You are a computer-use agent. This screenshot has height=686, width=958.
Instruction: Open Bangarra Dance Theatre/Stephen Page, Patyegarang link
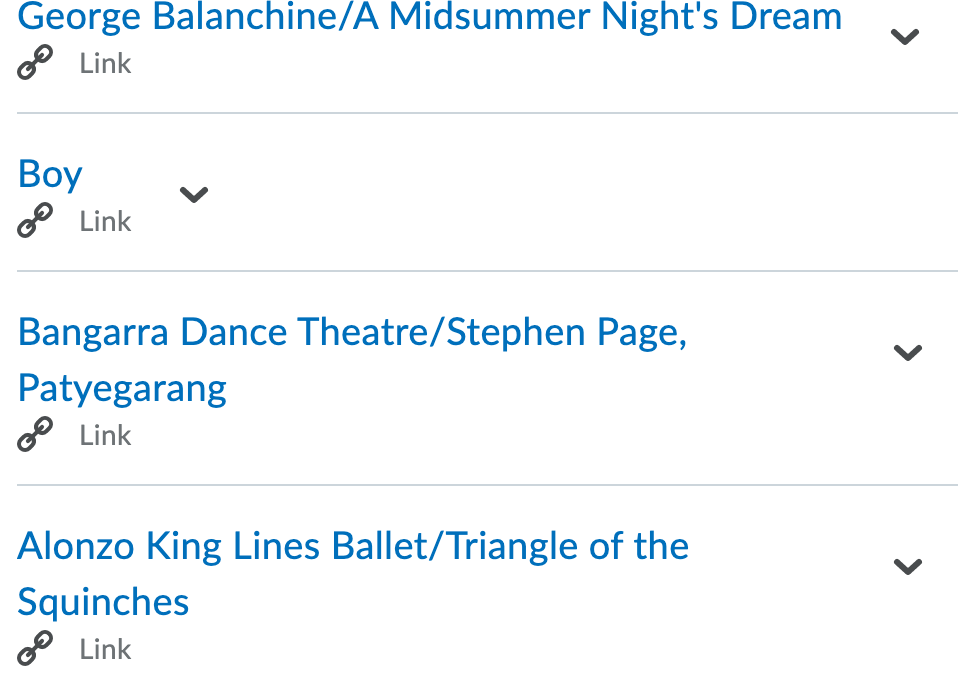pos(353,360)
